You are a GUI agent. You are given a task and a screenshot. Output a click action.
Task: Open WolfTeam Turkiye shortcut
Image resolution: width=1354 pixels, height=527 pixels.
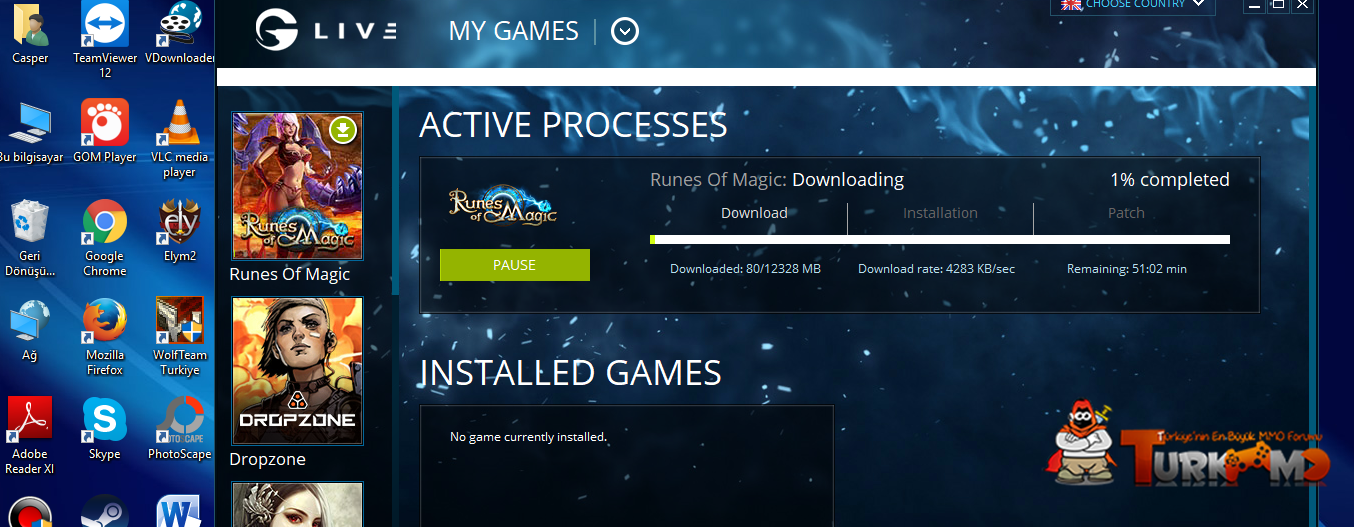point(179,337)
